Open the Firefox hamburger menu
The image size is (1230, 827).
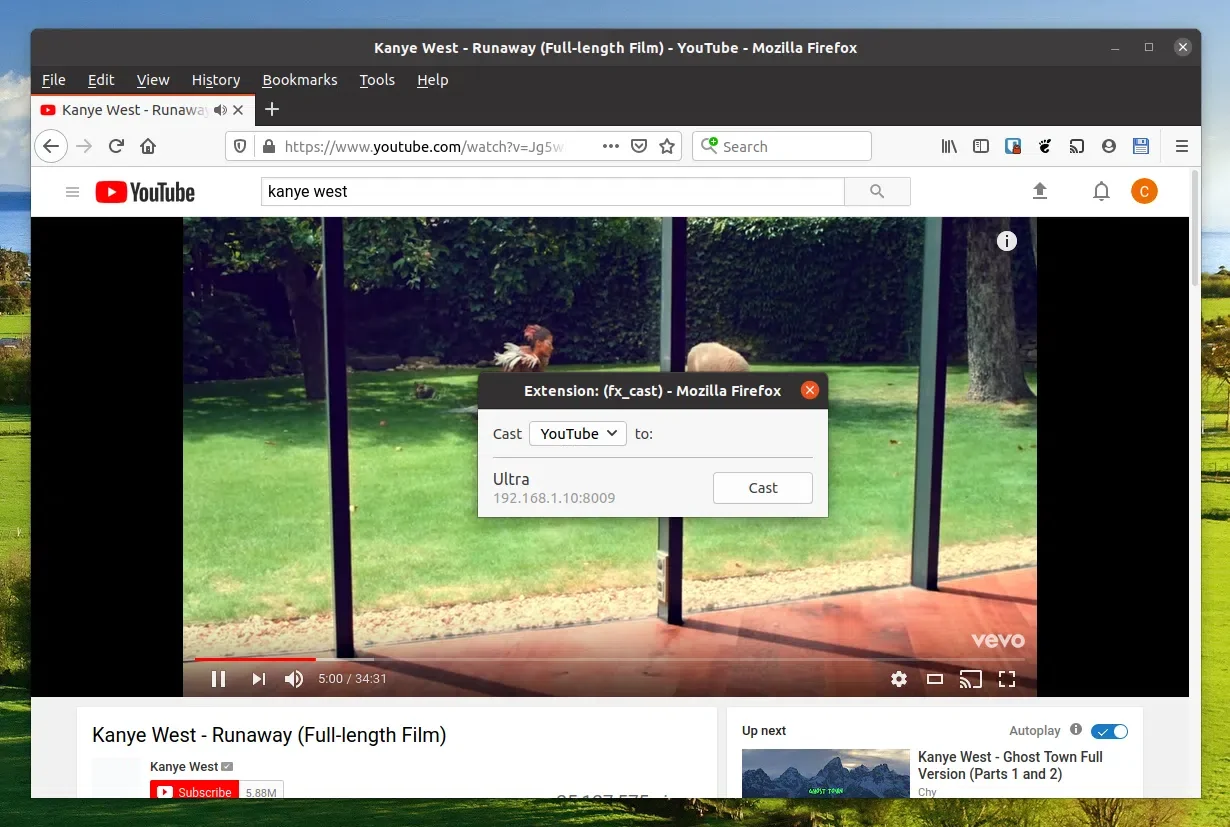pyautogui.click(x=1182, y=146)
